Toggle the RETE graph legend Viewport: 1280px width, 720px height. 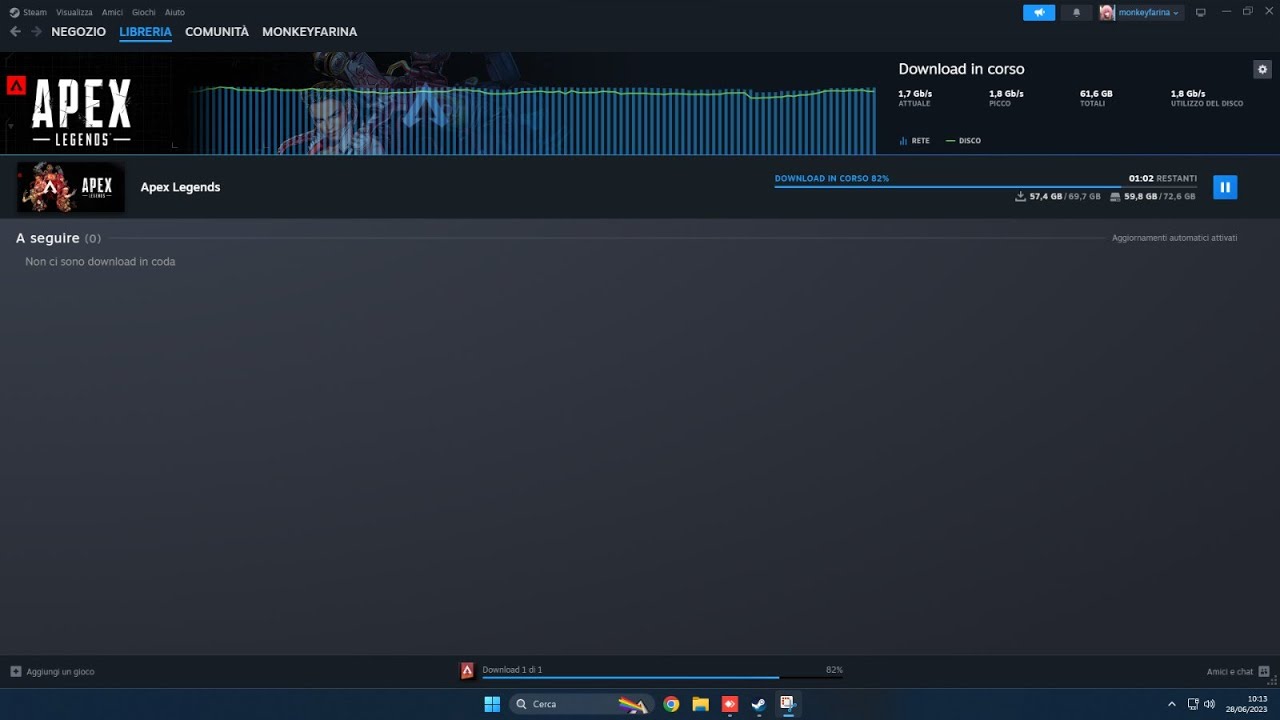click(914, 141)
